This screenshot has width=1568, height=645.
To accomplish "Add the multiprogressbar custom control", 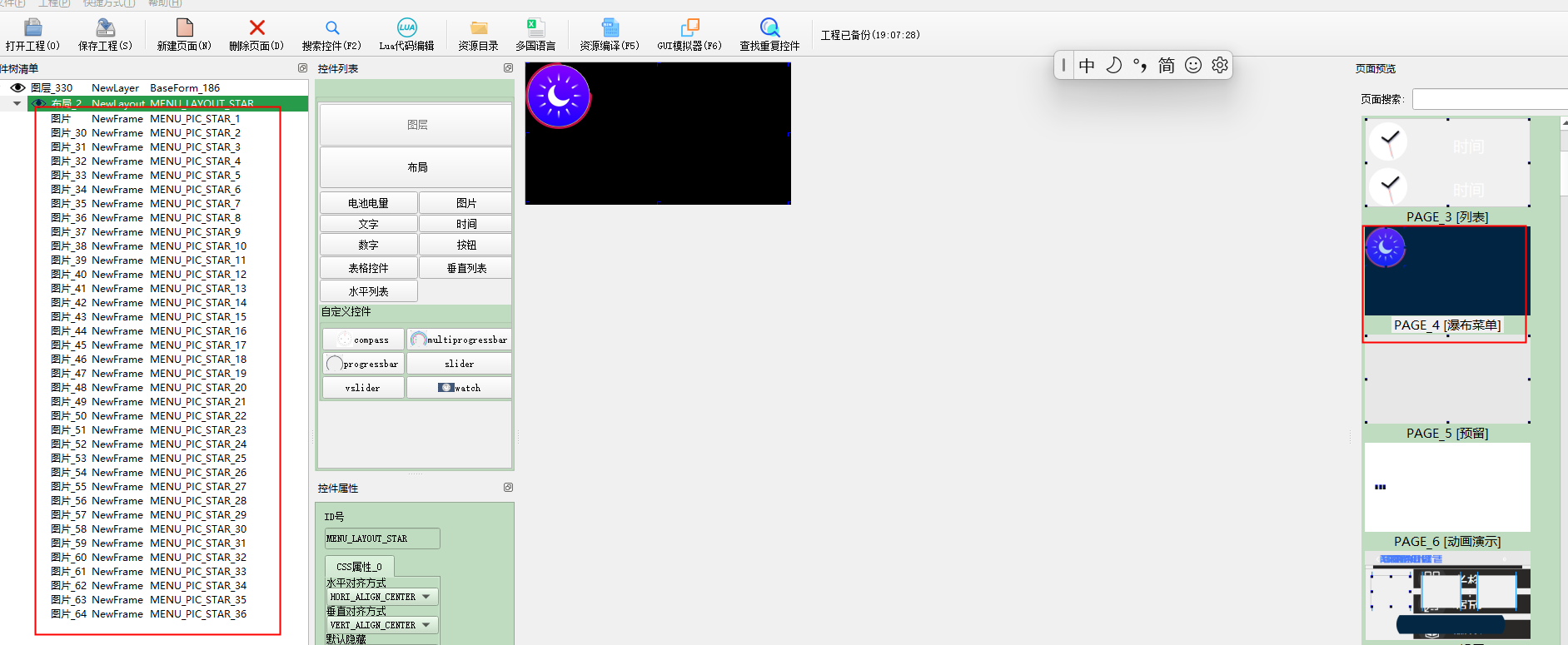I will pos(460,340).
